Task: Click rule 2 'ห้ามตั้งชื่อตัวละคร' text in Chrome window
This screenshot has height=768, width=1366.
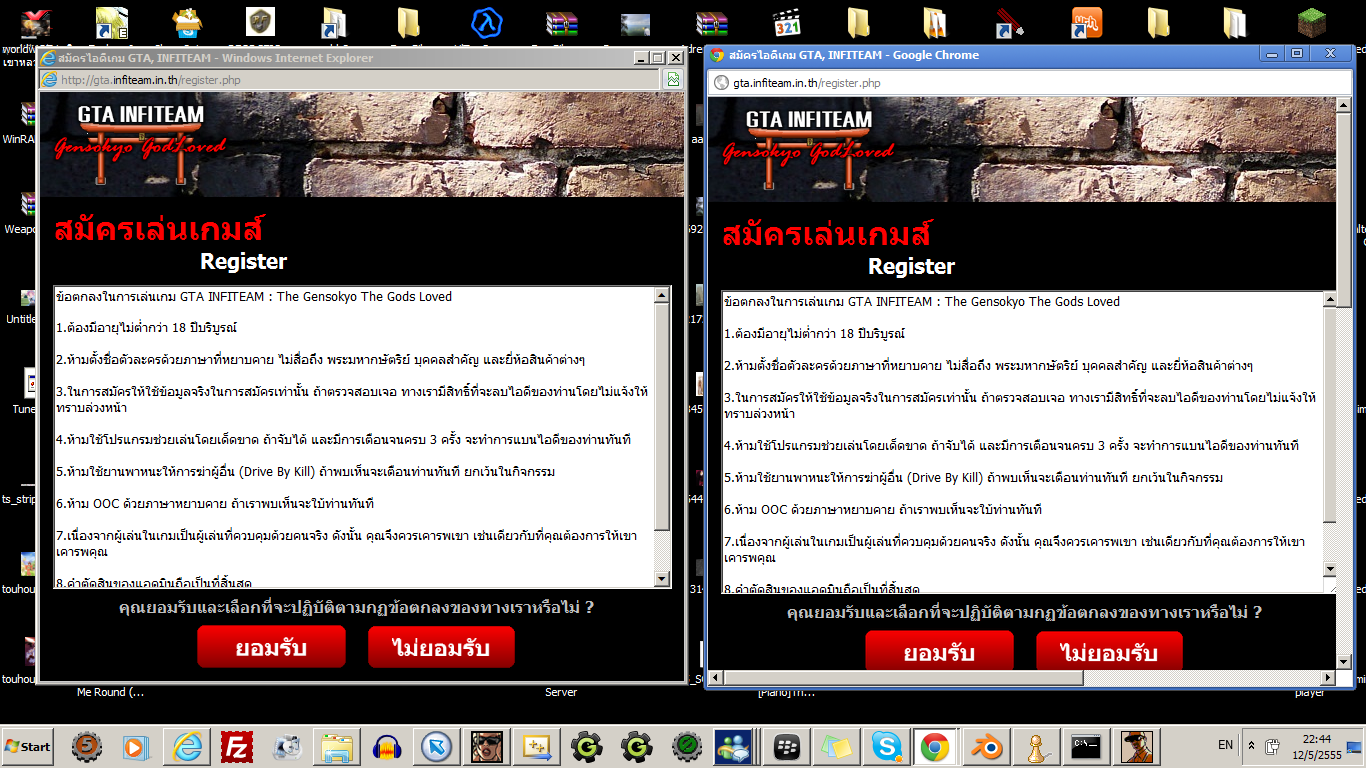Action: pos(988,365)
